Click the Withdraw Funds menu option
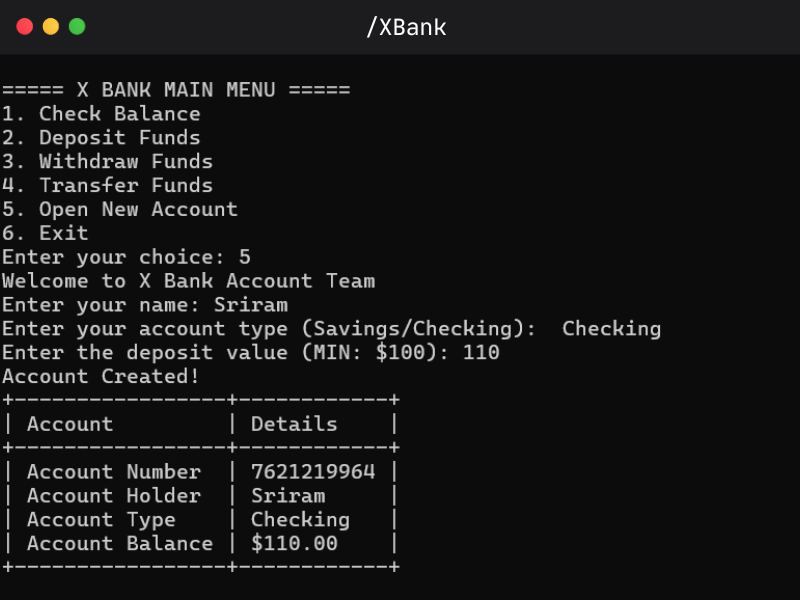 pos(107,162)
